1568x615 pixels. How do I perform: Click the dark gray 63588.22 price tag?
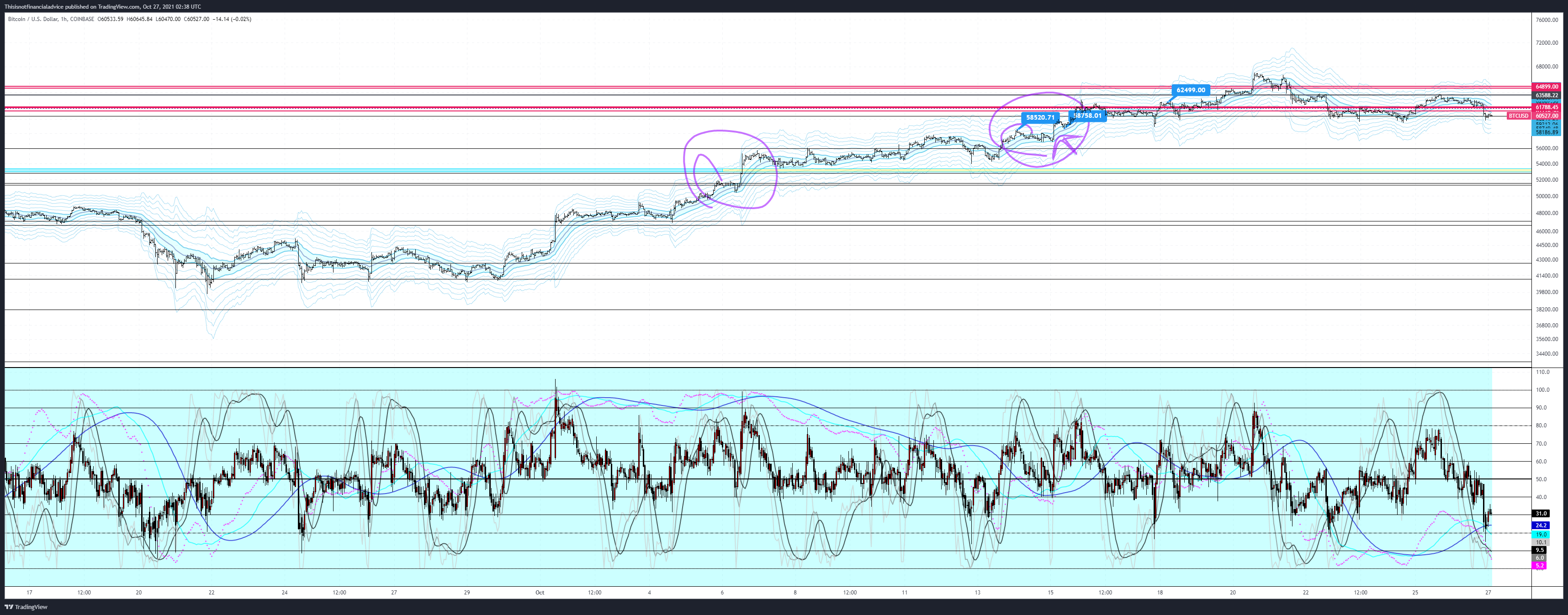[x=1547, y=95]
